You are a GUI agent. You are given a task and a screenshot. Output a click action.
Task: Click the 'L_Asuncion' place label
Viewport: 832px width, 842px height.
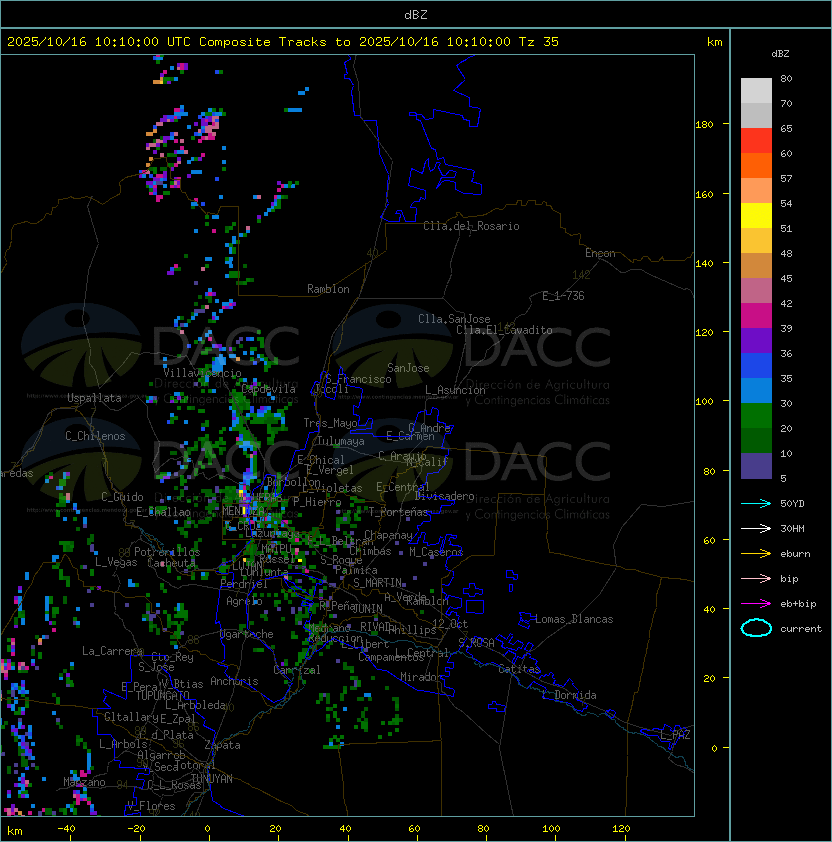(x=455, y=390)
